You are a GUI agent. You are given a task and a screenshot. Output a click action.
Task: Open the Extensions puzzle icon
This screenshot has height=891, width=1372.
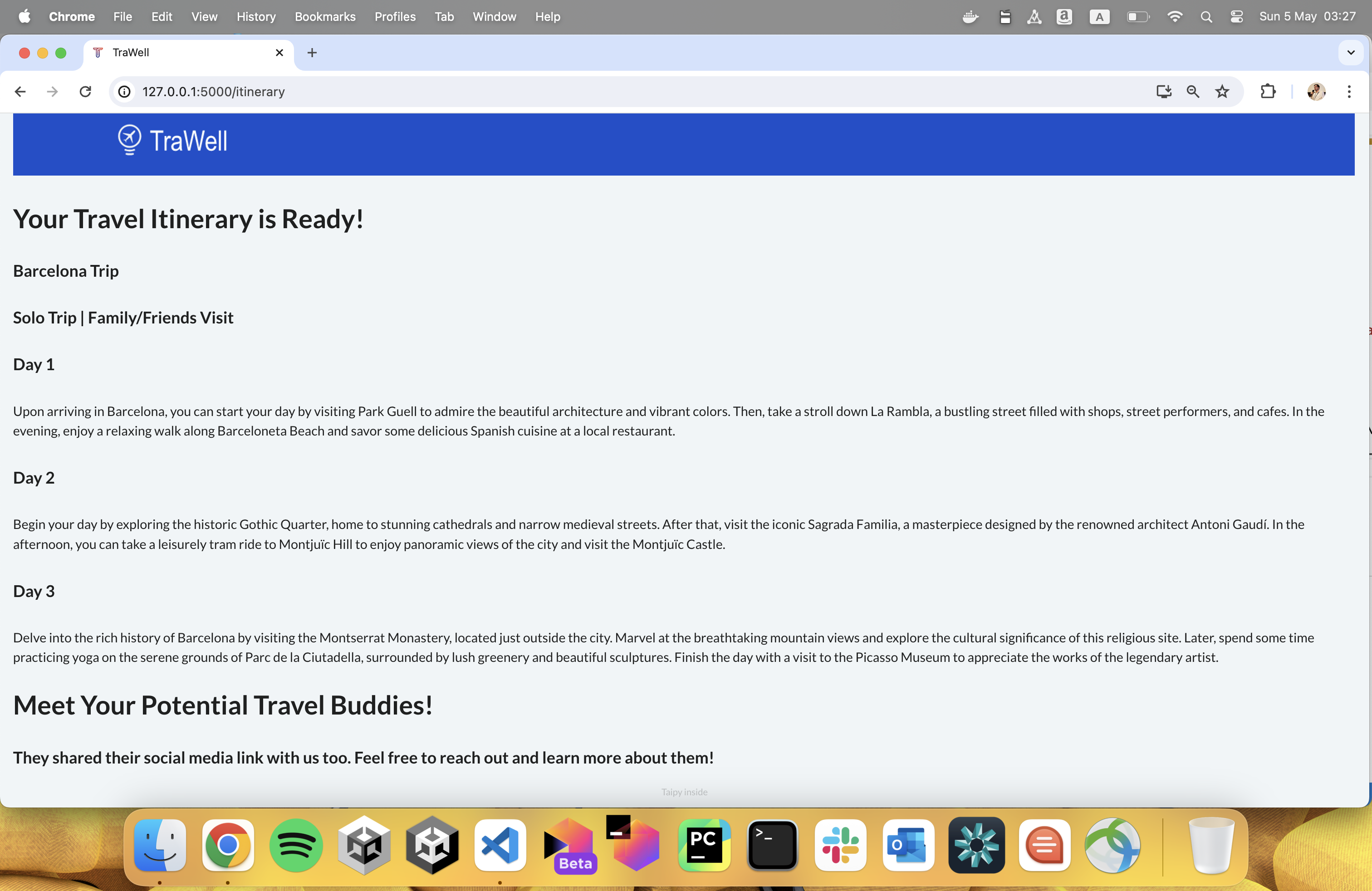(x=1268, y=92)
